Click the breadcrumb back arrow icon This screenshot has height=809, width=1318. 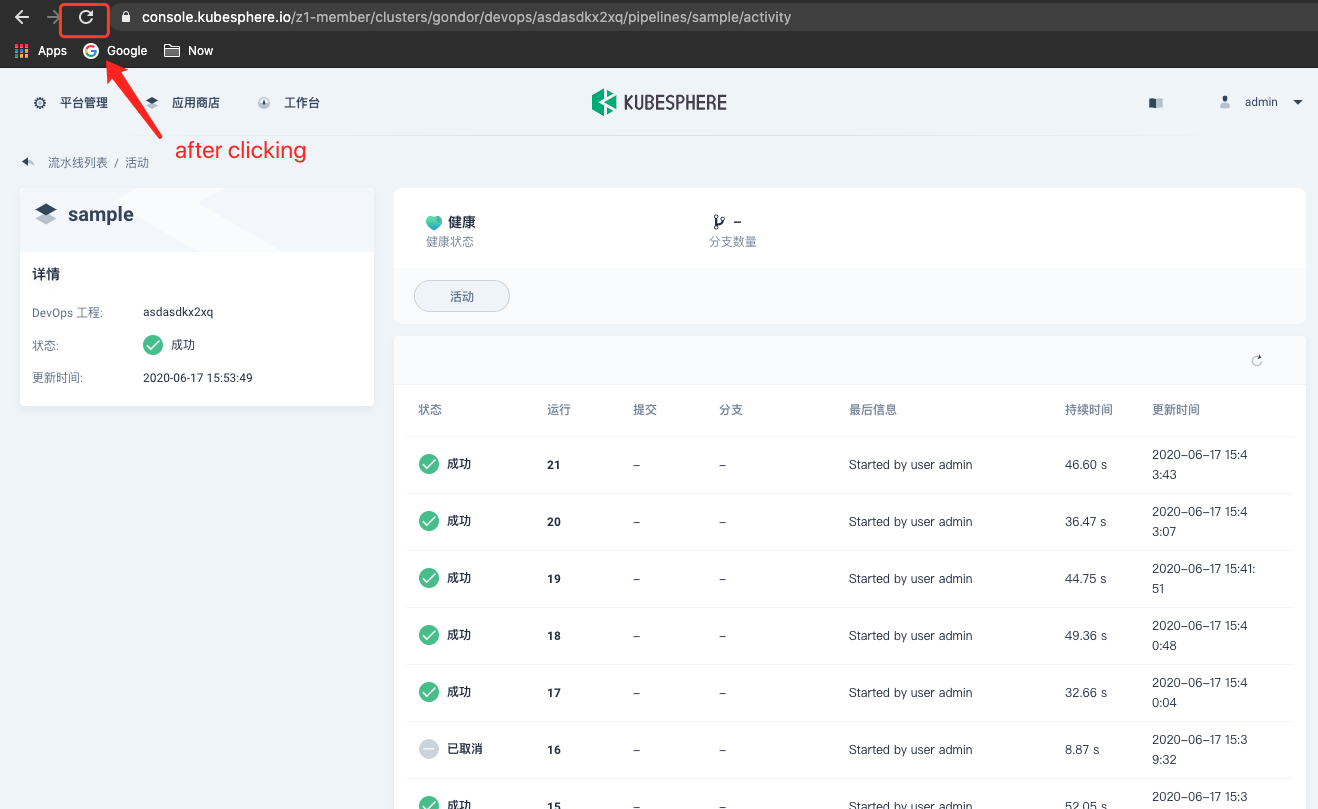(28, 162)
